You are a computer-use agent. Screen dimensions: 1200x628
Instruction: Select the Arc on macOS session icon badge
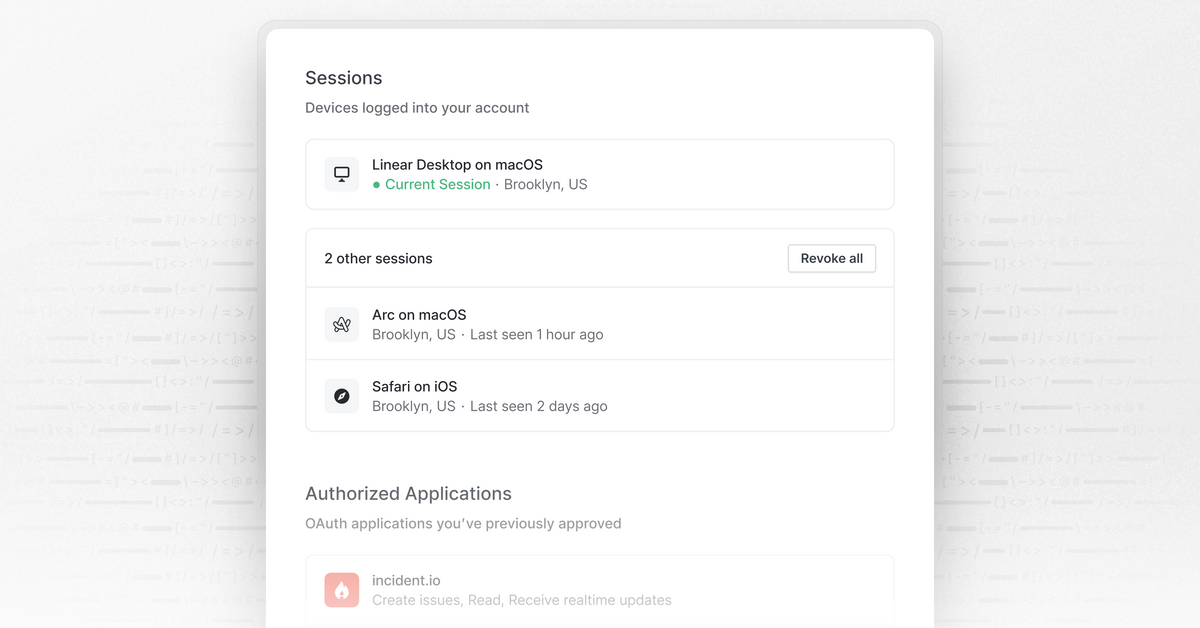(x=341, y=324)
